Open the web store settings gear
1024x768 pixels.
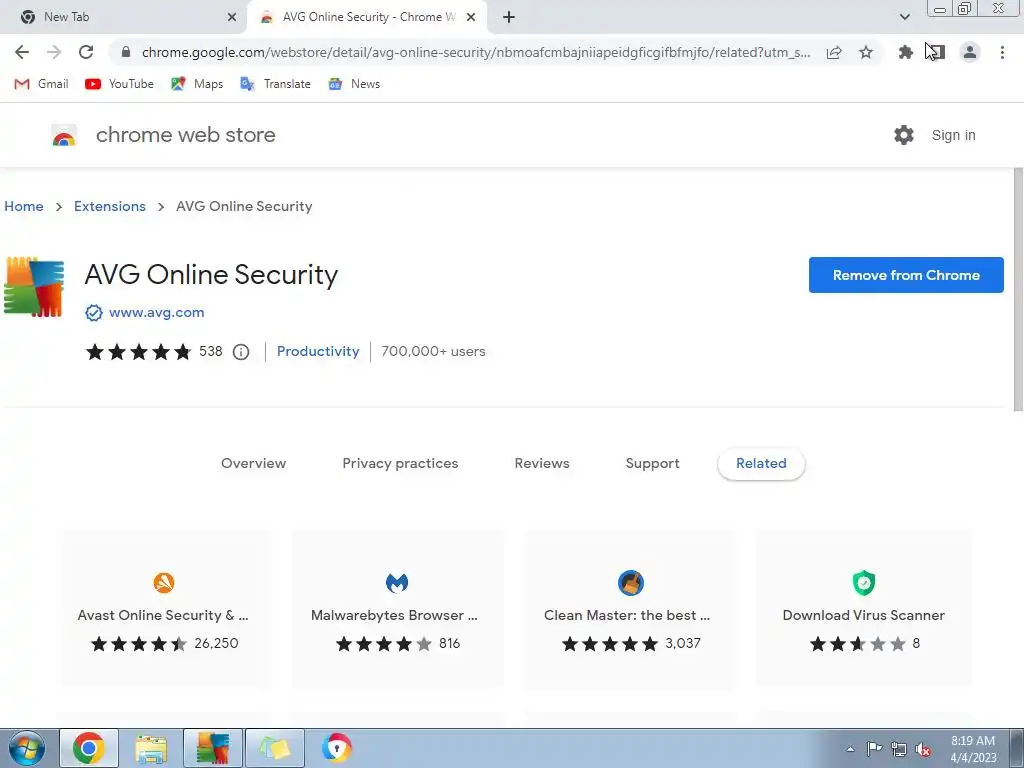coord(904,135)
